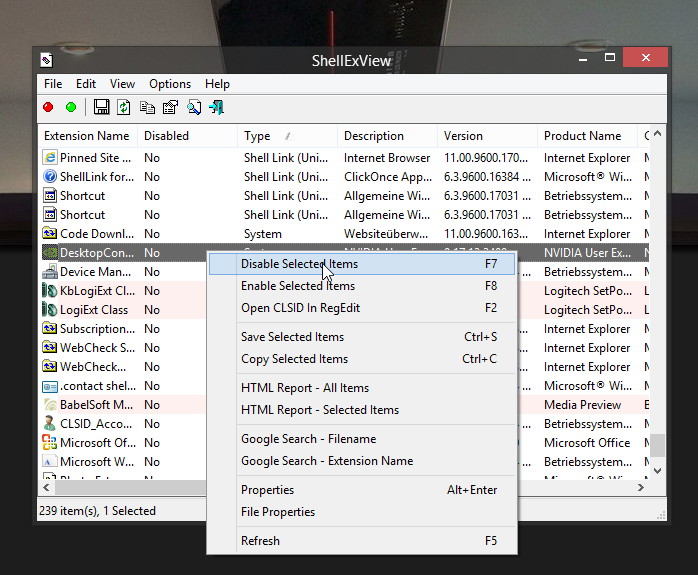Click the Code Downl... row icon
Screen dimensions: 698x575
[x=50, y=233]
